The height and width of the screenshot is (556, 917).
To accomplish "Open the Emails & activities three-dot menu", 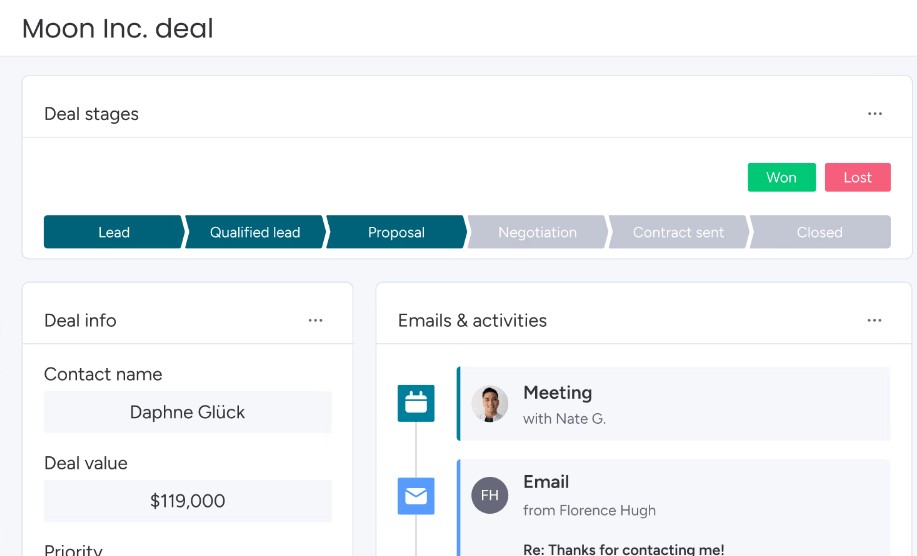I will pos(875,320).
